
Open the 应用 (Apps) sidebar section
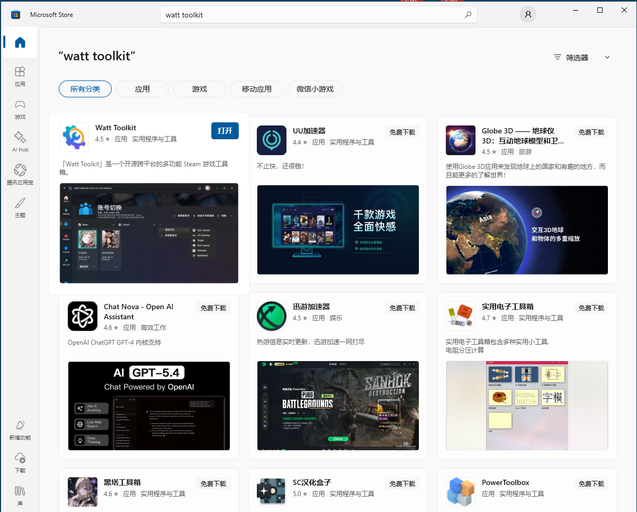[20, 76]
